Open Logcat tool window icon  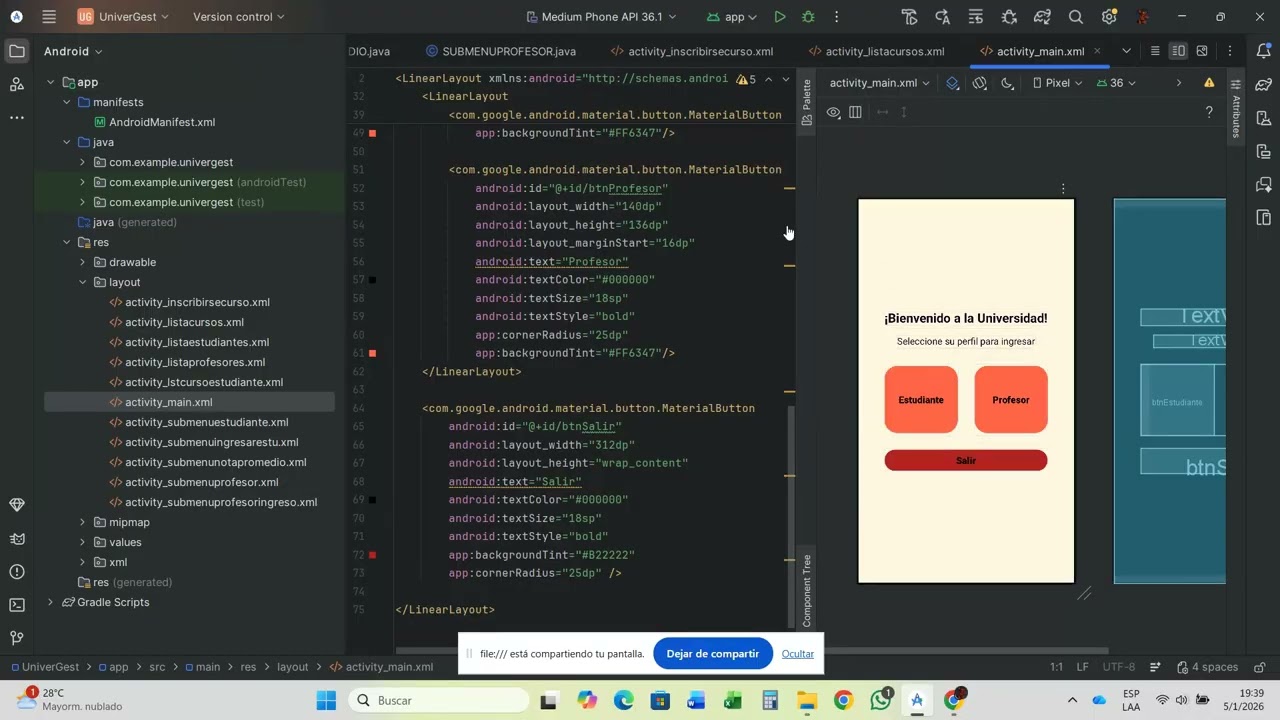pos(17,539)
